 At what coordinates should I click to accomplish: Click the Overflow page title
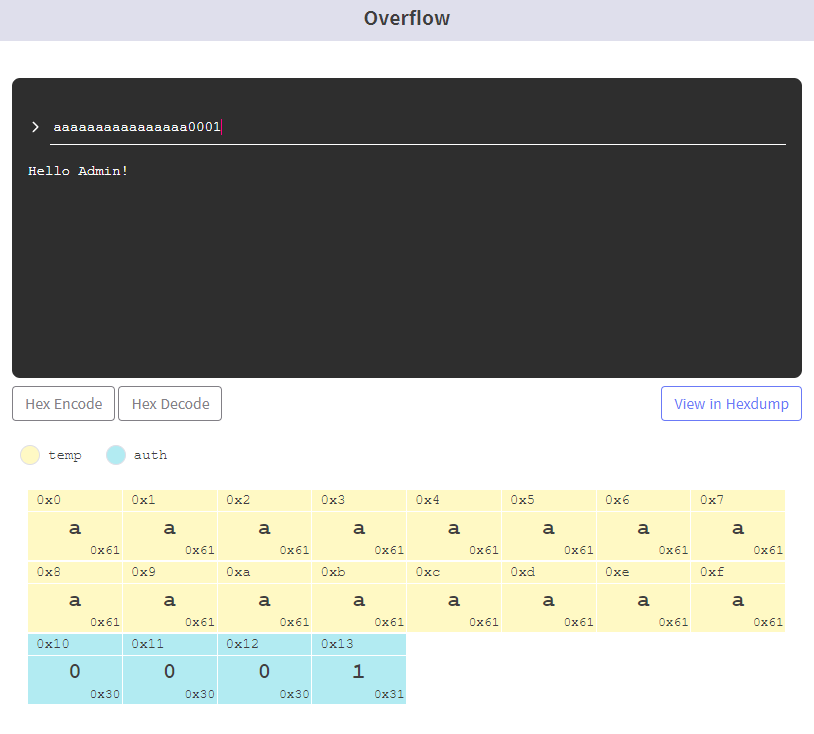pos(406,18)
